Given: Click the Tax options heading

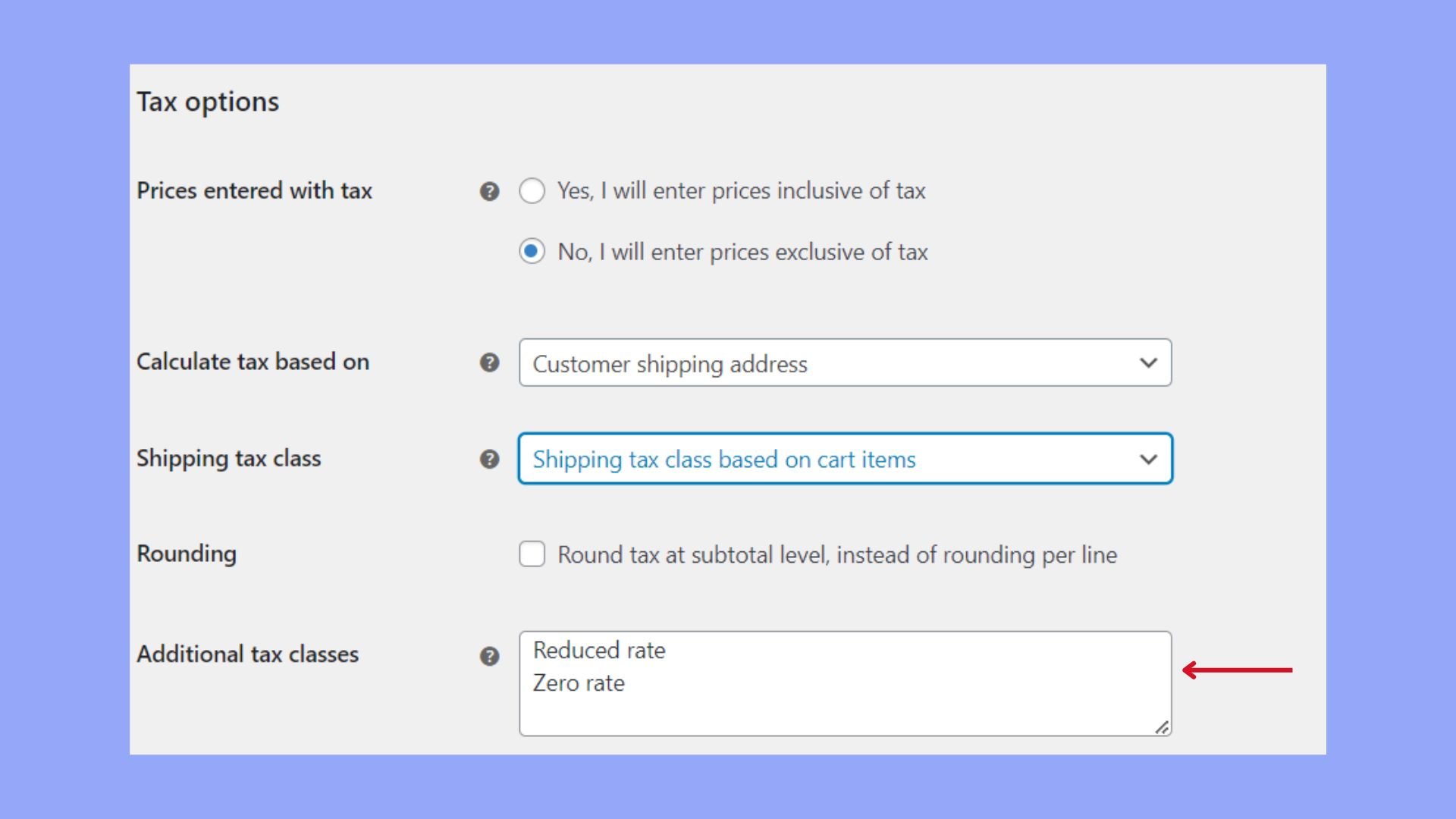Looking at the screenshot, I should (208, 102).
